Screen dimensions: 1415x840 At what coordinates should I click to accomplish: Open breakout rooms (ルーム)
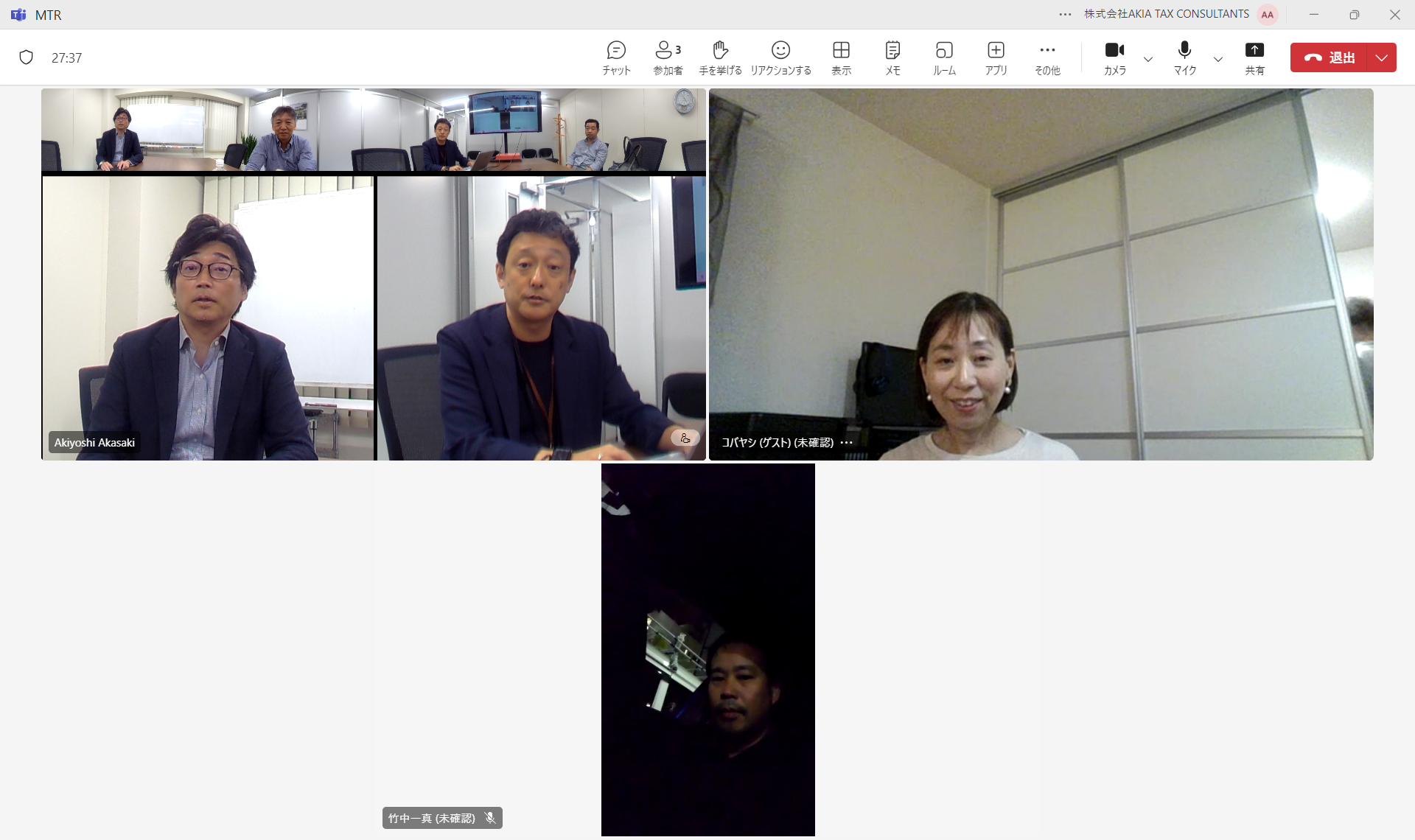pyautogui.click(x=944, y=58)
